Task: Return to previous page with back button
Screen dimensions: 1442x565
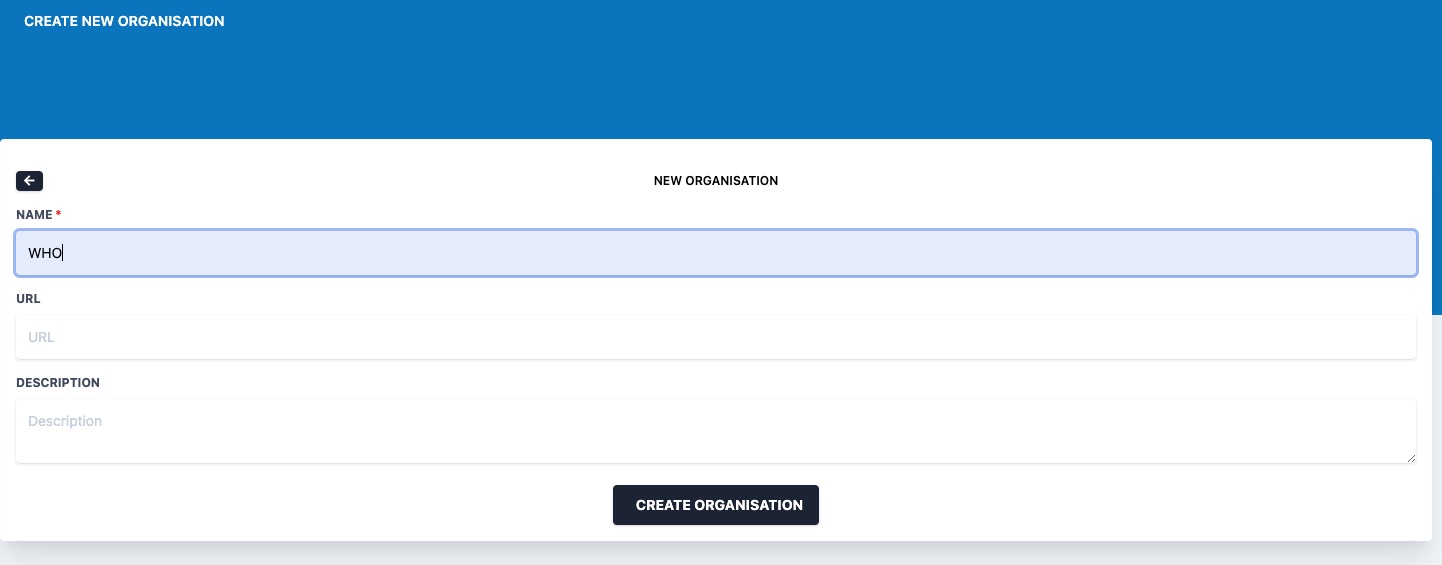Action: click(29, 181)
